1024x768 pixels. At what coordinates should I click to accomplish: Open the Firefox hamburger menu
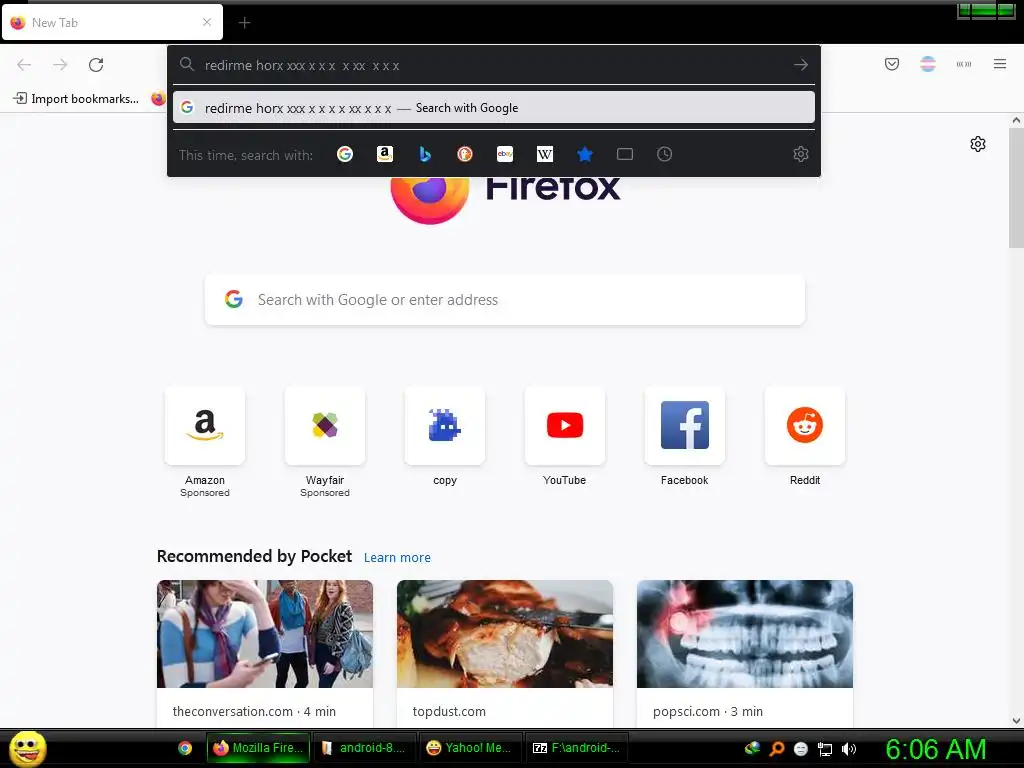pyautogui.click(x=999, y=64)
